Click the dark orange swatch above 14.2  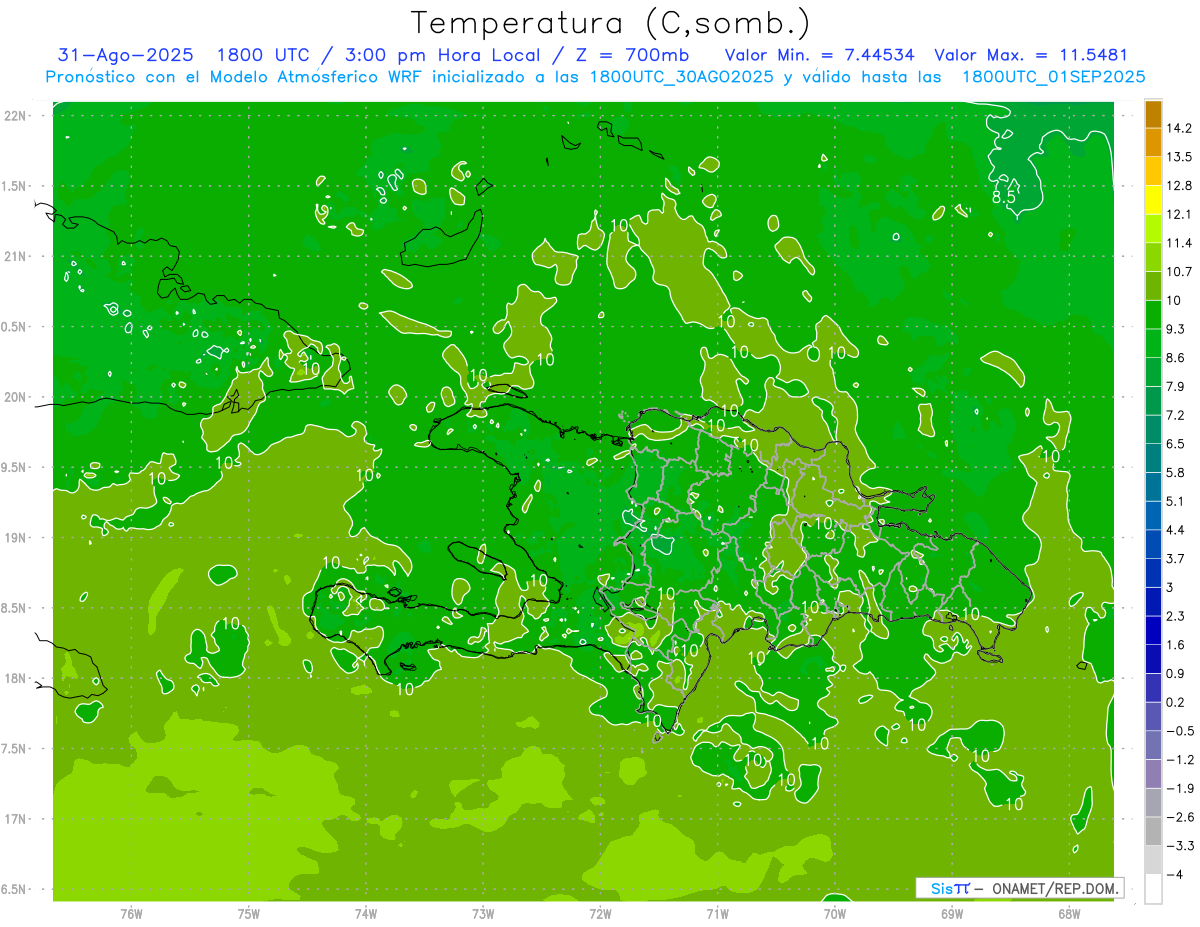point(1153,113)
